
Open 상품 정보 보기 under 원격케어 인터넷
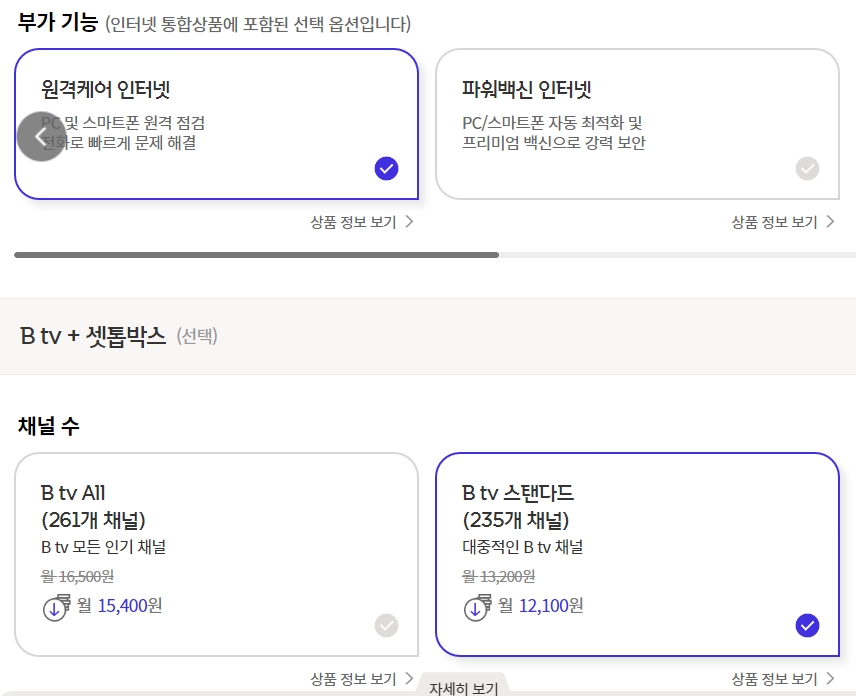(362, 222)
